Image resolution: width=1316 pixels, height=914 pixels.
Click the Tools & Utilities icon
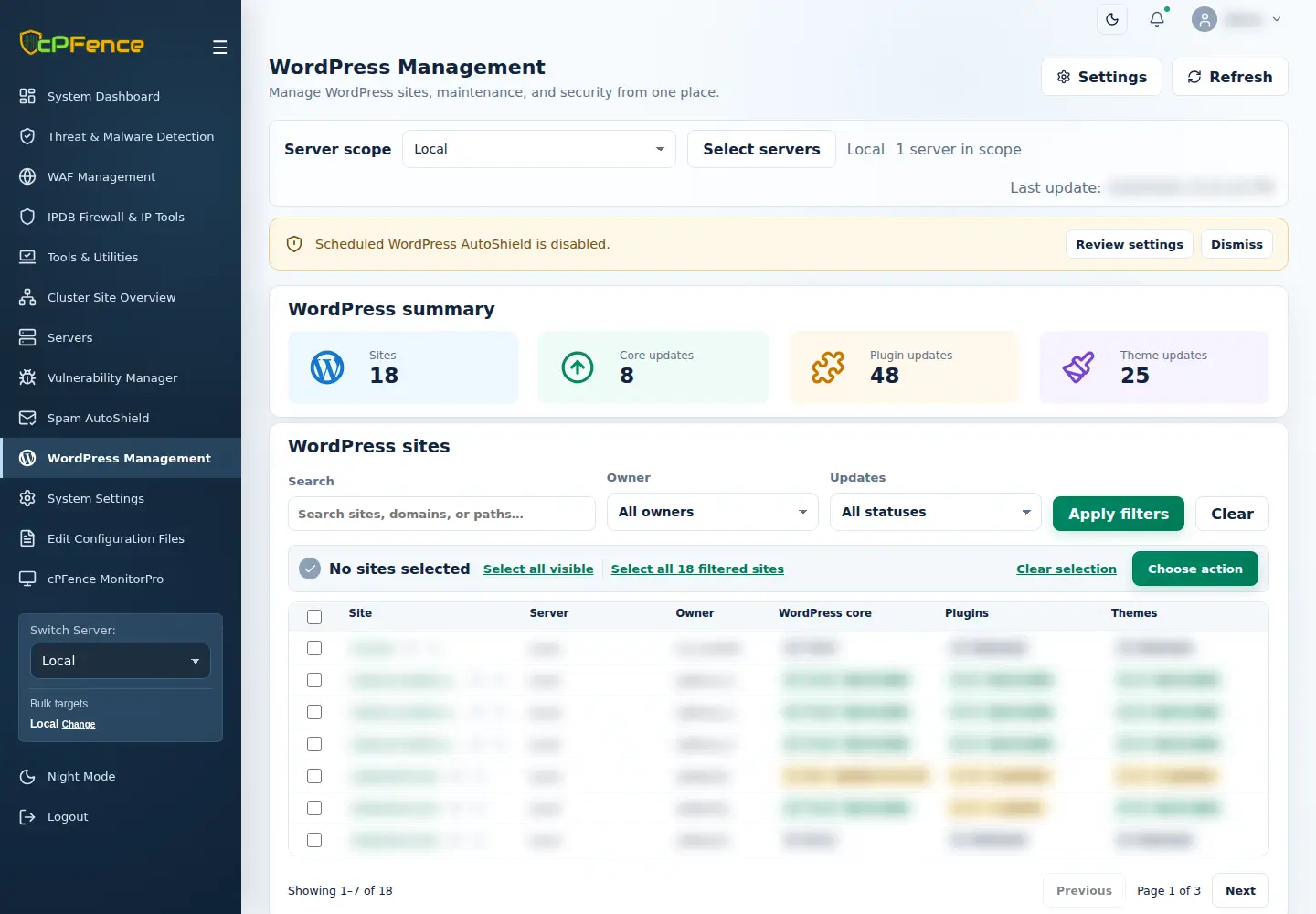point(27,257)
